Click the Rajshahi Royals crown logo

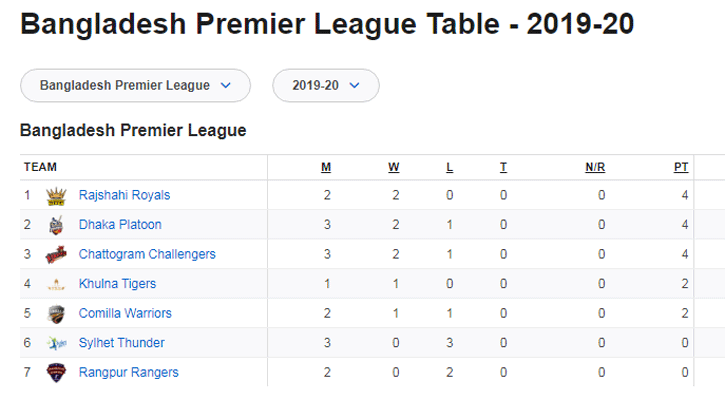(x=56, y=196)
